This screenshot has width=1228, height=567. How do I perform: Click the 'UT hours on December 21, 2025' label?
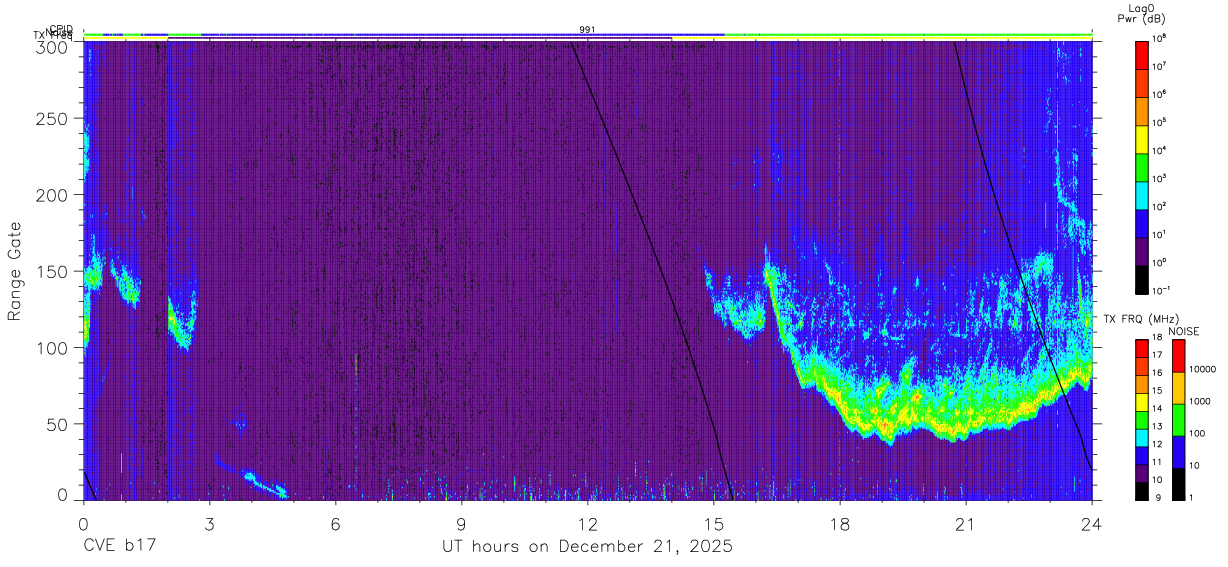pyautogui.click(x=588, y=547)
